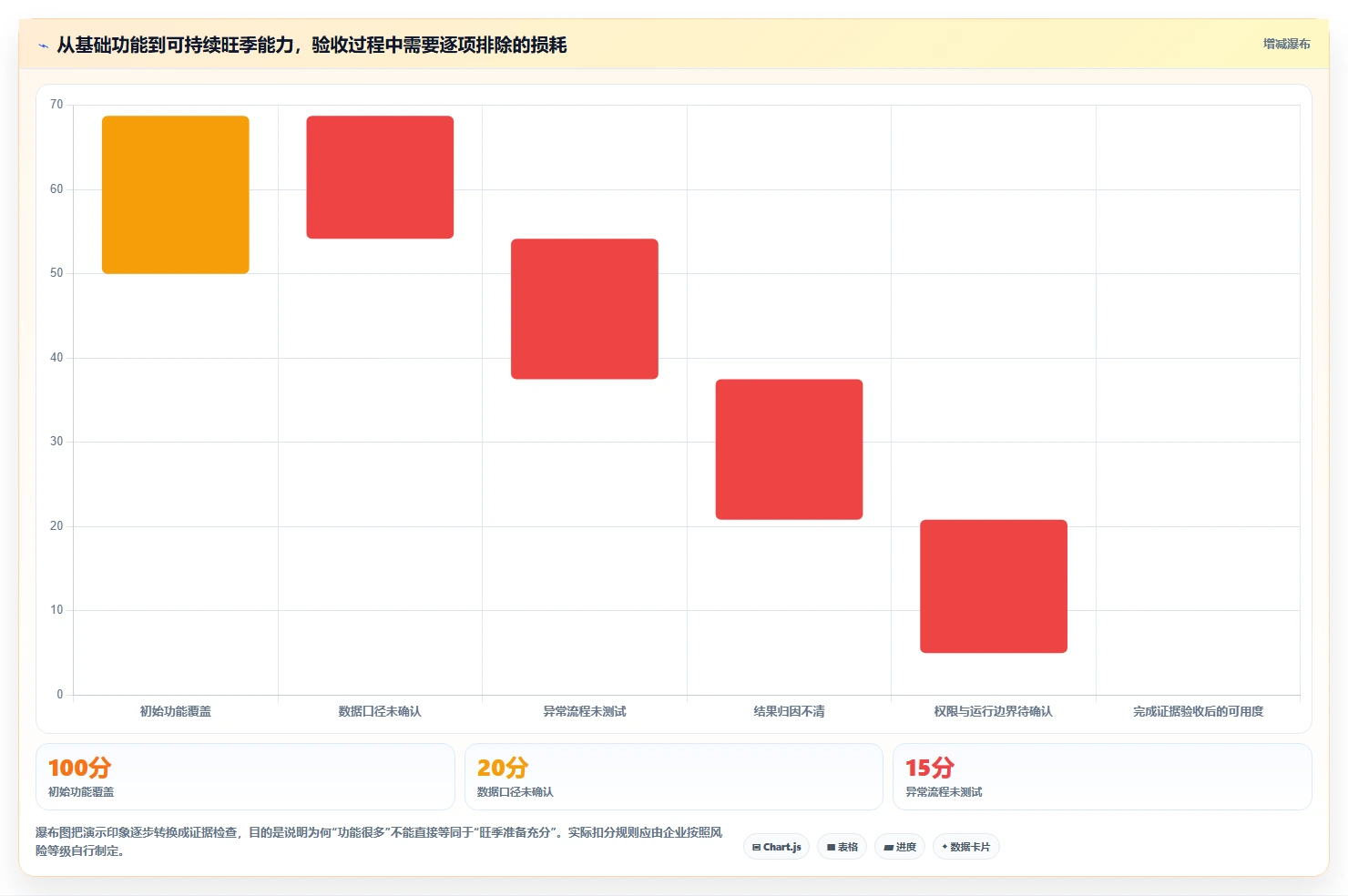1348x896 pixels.
Task: Click the y-axis value 60
Action: [x=56, y=189]
